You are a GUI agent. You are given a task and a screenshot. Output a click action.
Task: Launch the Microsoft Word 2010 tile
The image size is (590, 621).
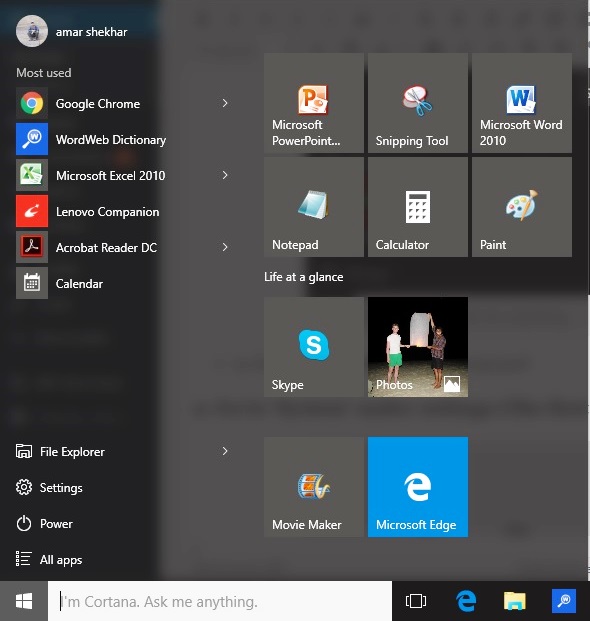coord(522,103)
